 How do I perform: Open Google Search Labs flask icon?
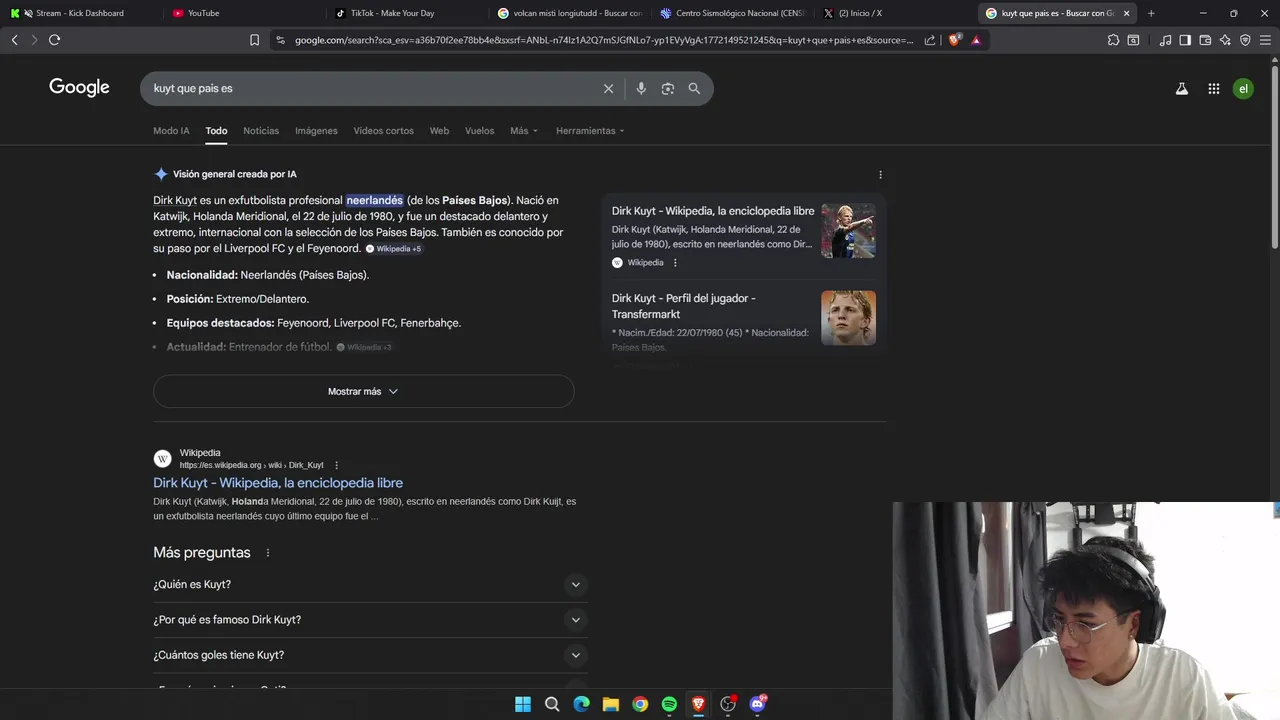[x=1181, y=88]
